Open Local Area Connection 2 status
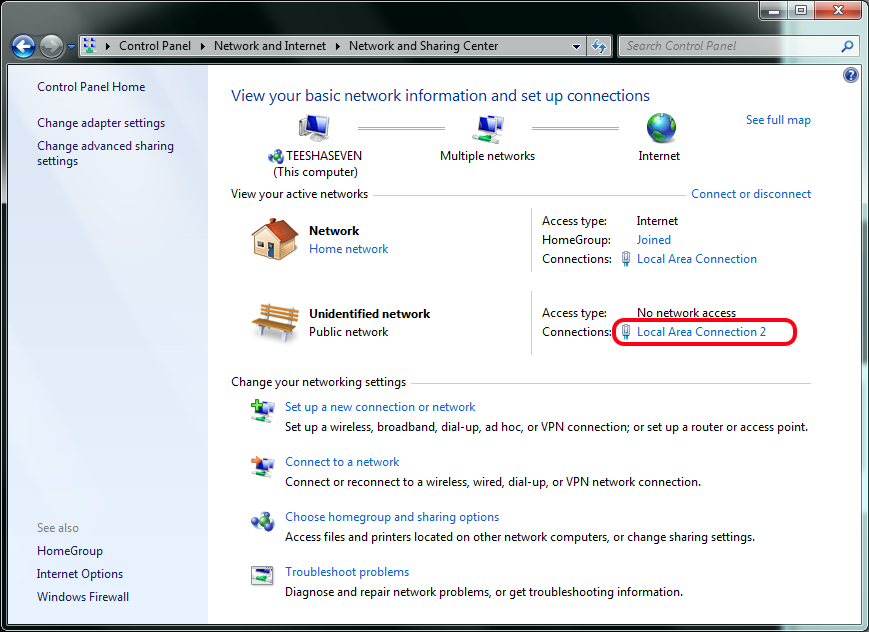Screen dimensions: 869x632 701,332
